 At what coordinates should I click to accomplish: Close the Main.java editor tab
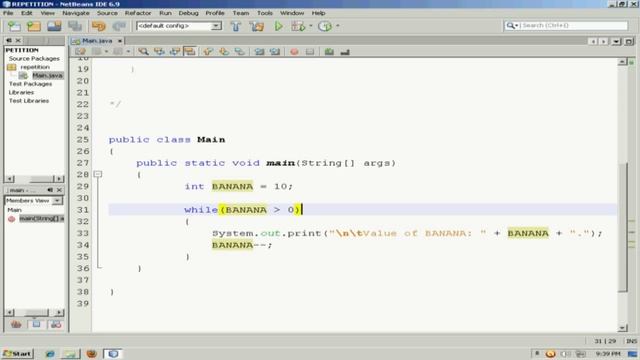coord(120,41)
